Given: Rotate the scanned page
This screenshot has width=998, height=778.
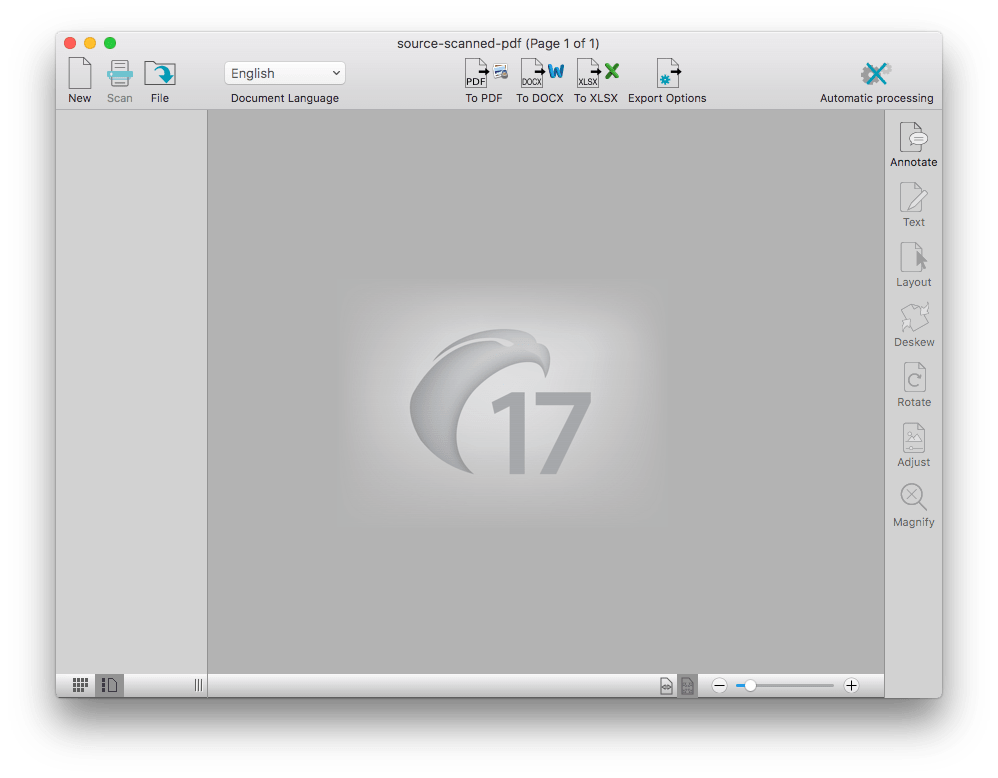Looking at the screenshot, I should pyautogui.click(x=913, y=383).
